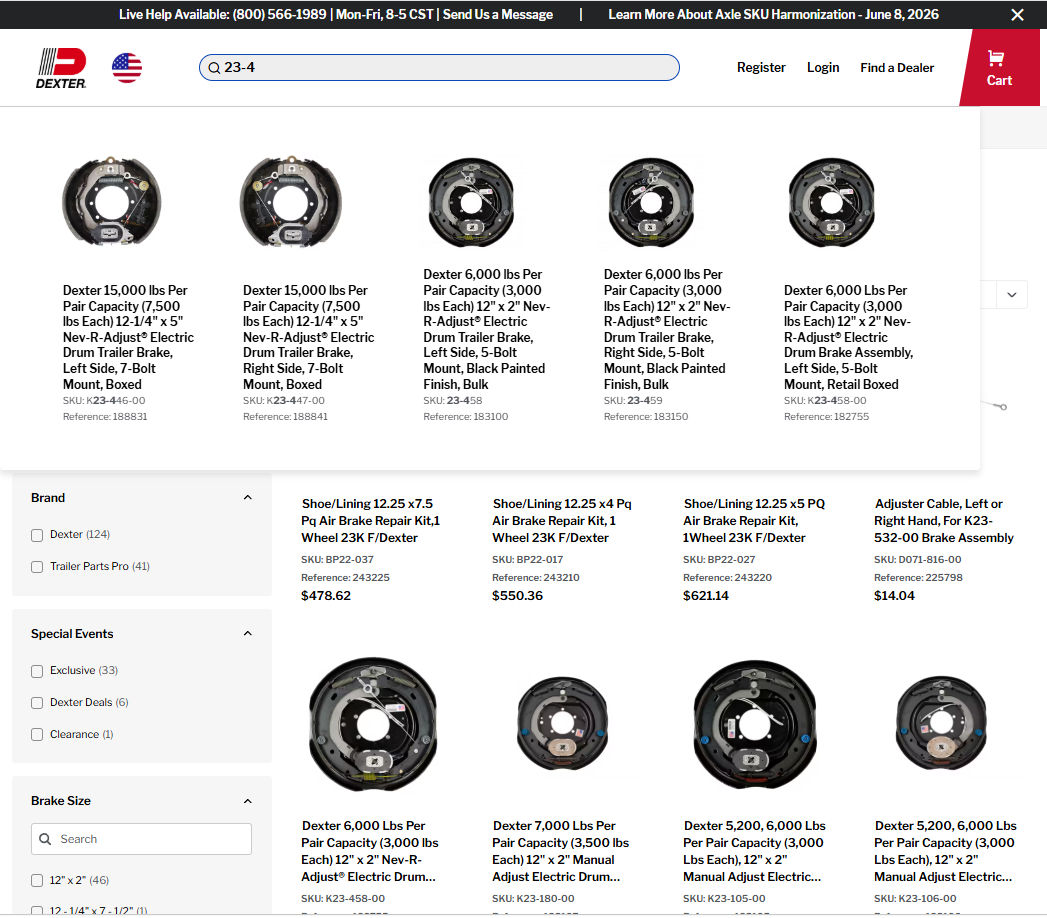Open Login link
This screenshot has width=1047, height=918.
823,67
